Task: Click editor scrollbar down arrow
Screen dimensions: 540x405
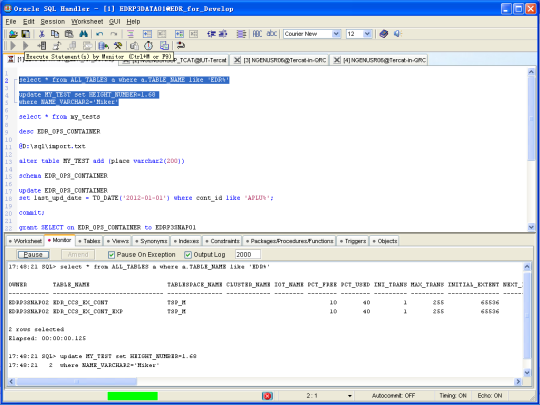Action: [531, 227]
